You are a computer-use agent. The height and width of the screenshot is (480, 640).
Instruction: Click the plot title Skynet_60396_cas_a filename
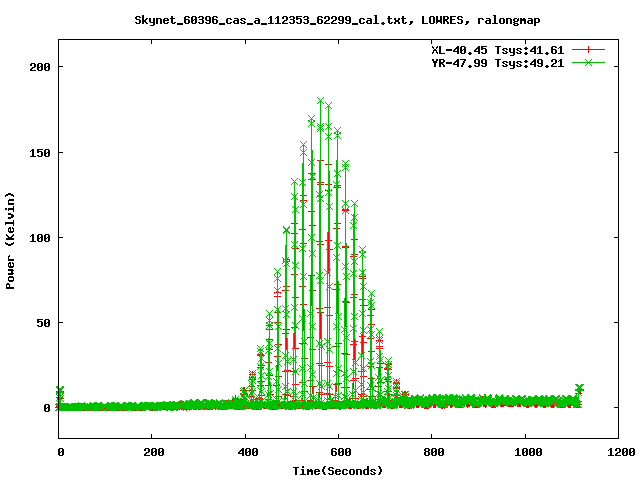point(271,20)
